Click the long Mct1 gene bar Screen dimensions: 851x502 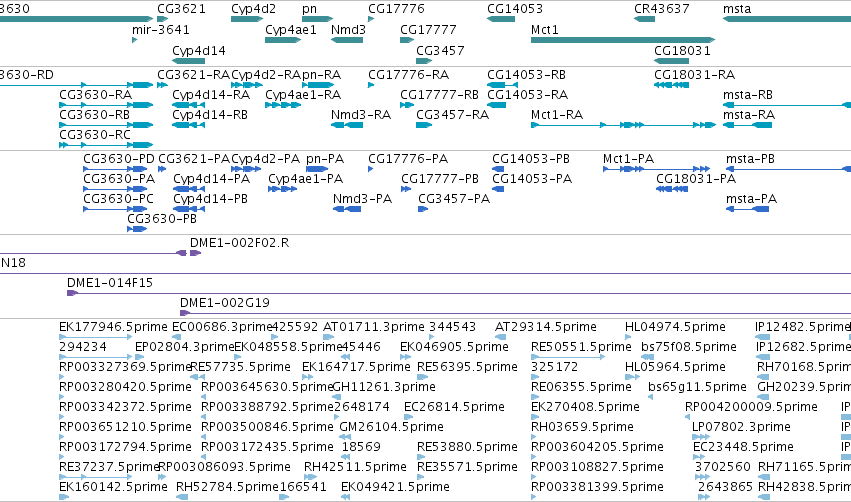(623, 40)
